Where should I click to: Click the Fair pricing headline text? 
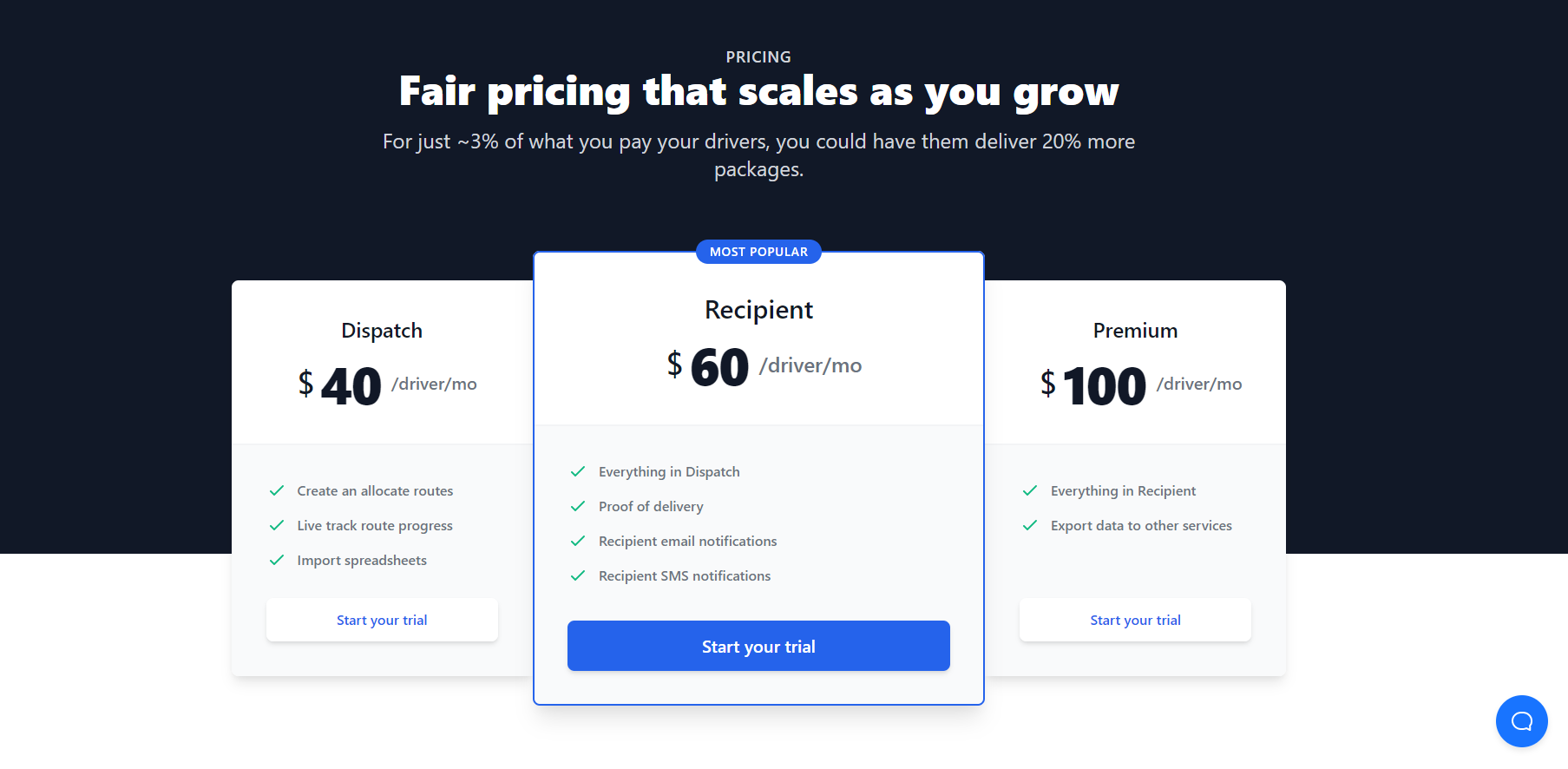(758, 92)
